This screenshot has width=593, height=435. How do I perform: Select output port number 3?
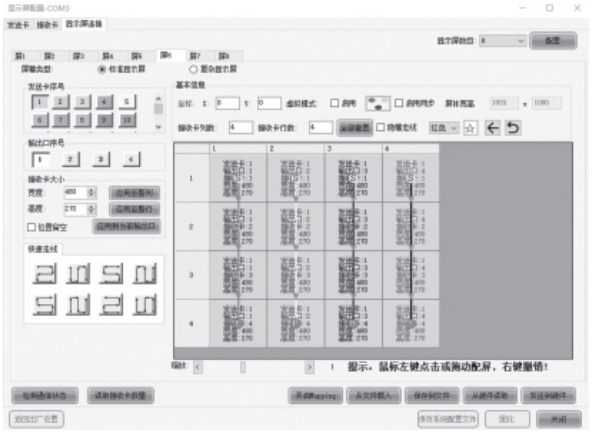(101, 159)
